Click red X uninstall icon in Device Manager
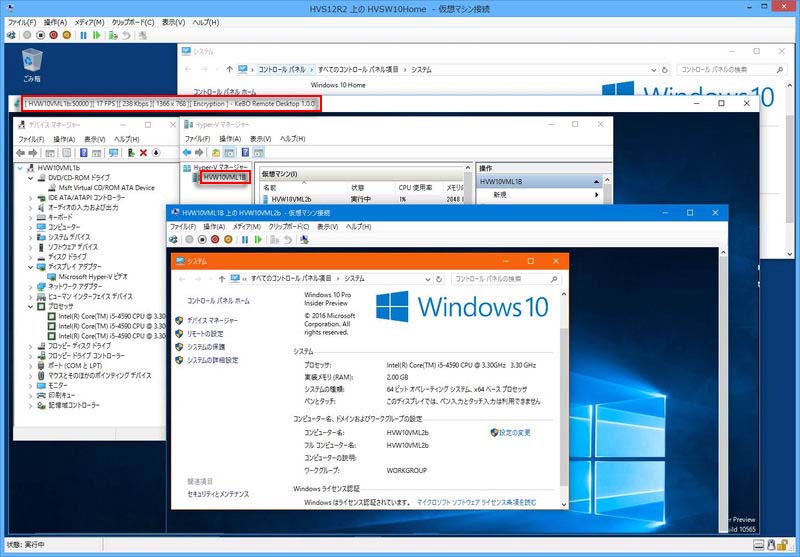The width and height of the screenshot is (800, 557). click(143, 153)
